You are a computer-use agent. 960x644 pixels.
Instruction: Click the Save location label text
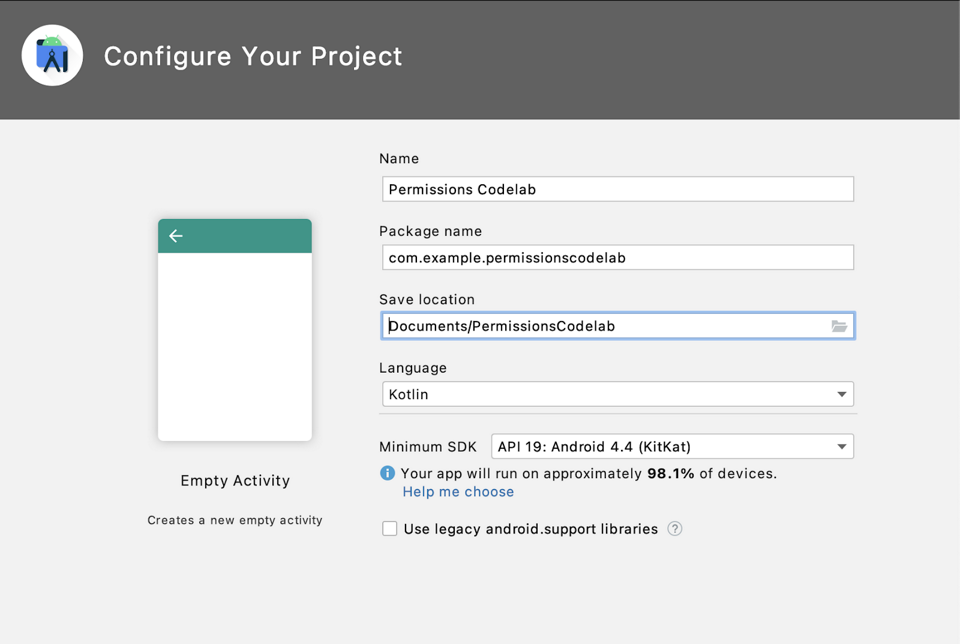coord(427,299)
